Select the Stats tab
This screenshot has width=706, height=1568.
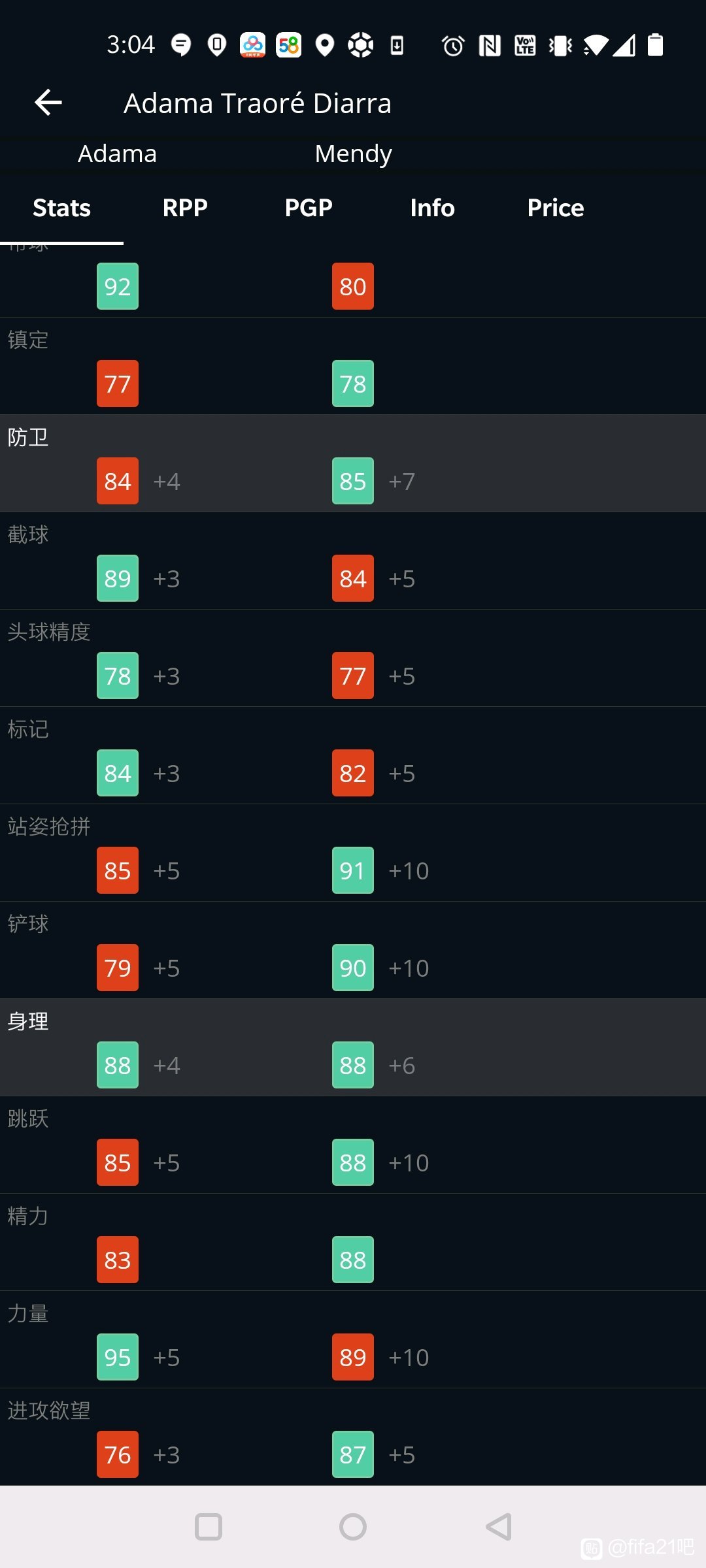click(x=61, y=208)
